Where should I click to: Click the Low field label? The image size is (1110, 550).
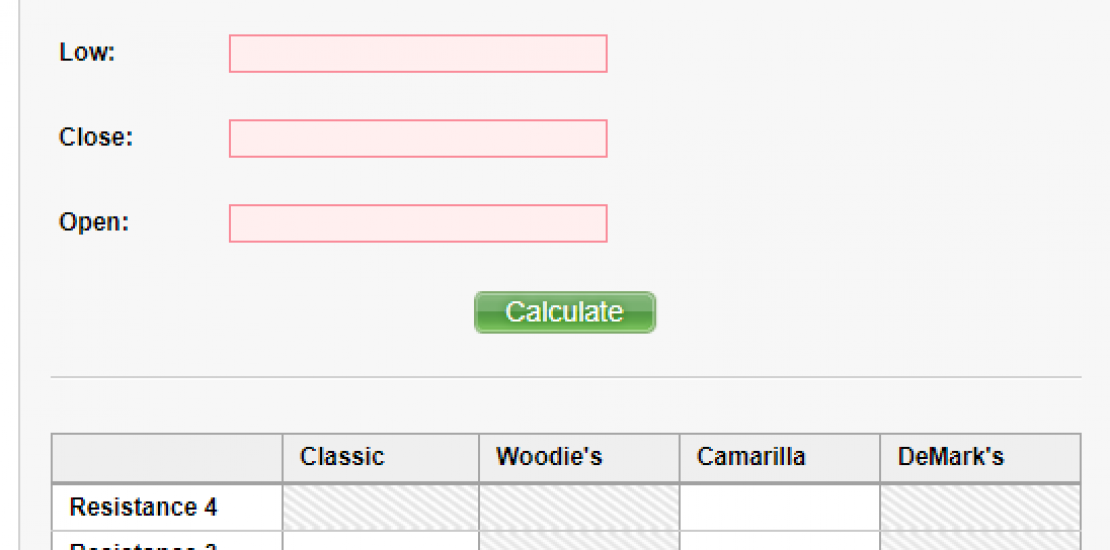pos(87,52)
